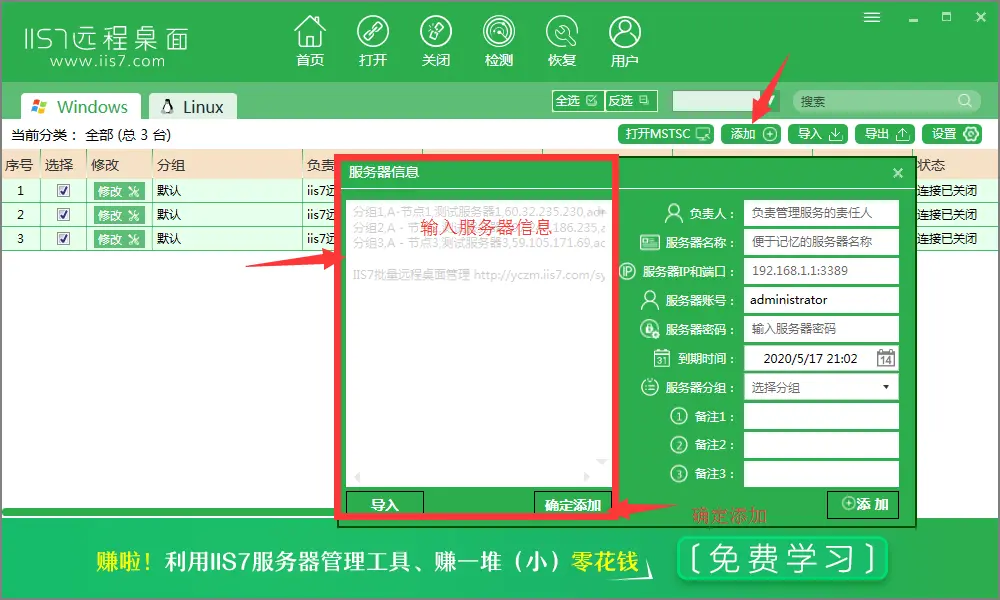Click the 导入 import toolbar button

[818, 134]
